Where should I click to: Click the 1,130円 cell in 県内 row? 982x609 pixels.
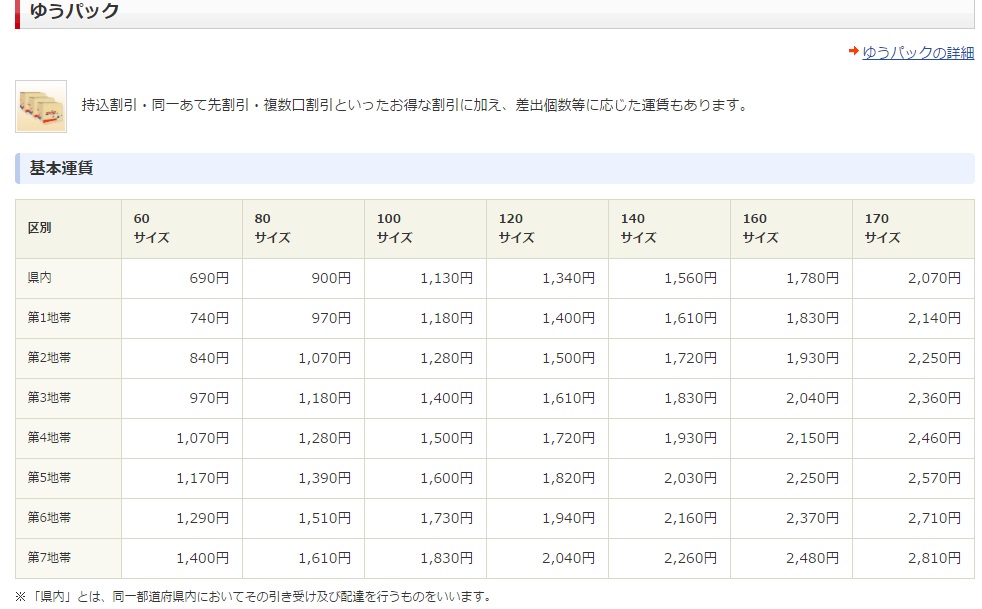(x=425, y=278)
